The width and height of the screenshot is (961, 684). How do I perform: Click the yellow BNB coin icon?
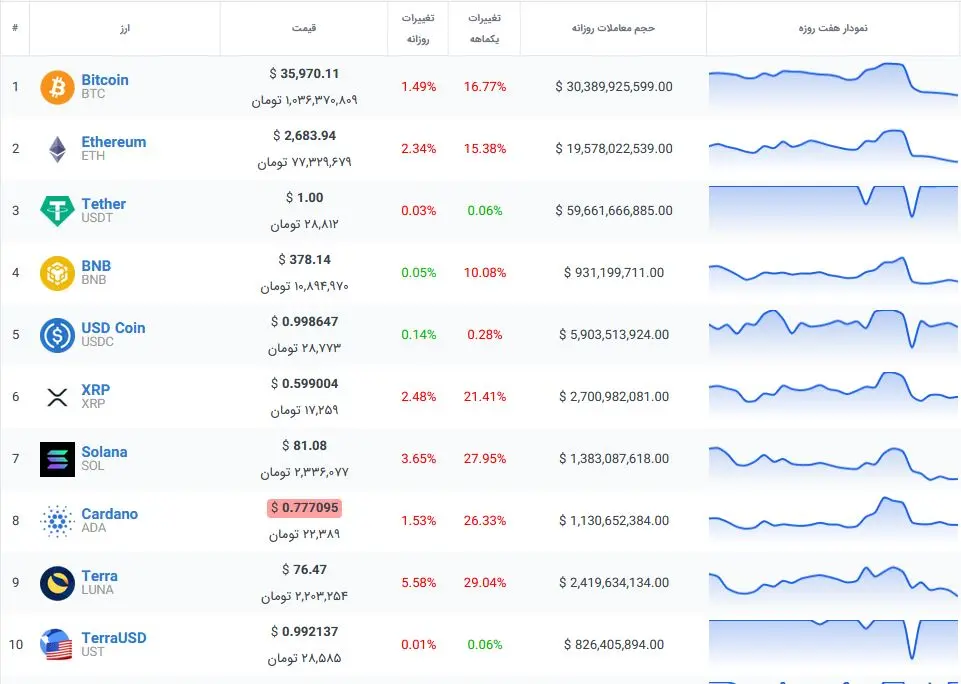click(x=57, y=273)
